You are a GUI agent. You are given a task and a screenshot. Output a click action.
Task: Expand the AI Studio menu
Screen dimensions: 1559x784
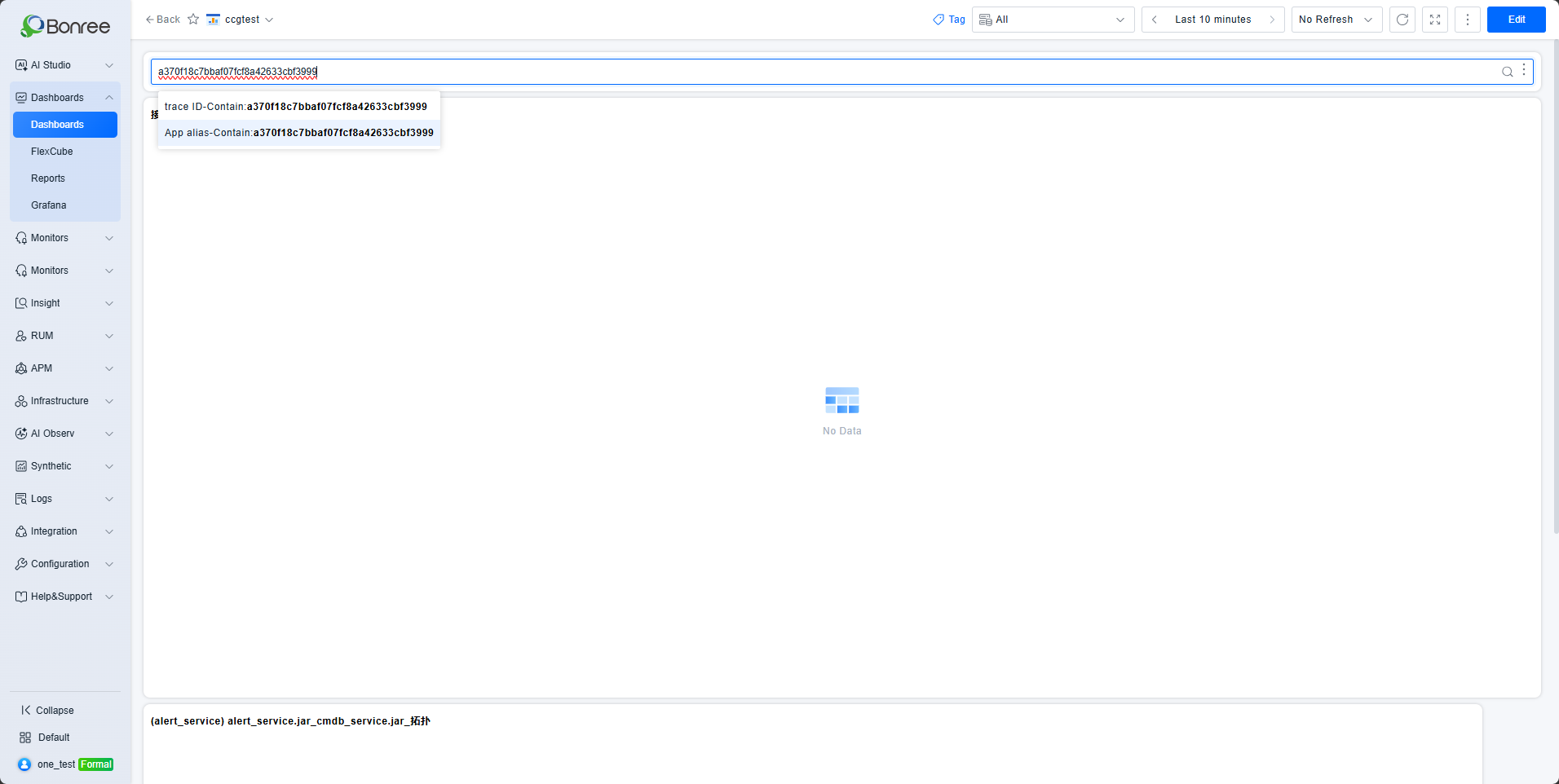click(65, 65)
